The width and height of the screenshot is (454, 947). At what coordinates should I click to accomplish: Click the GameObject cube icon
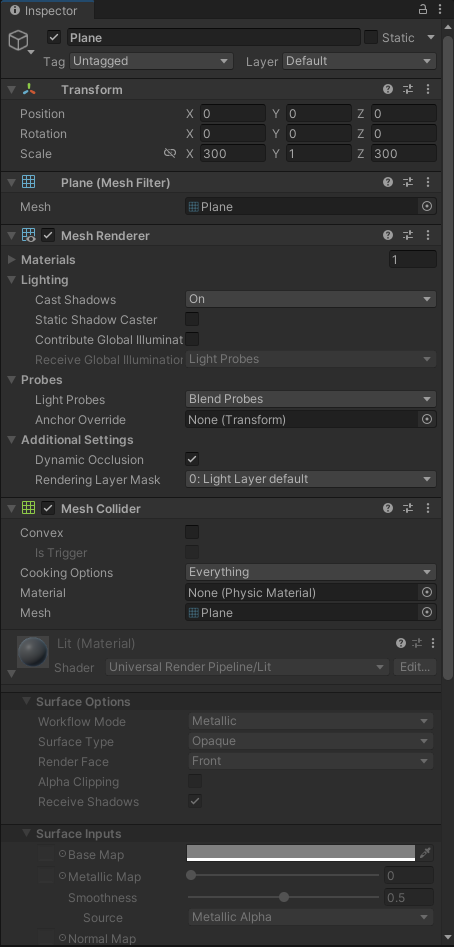(x=18, y=41)
